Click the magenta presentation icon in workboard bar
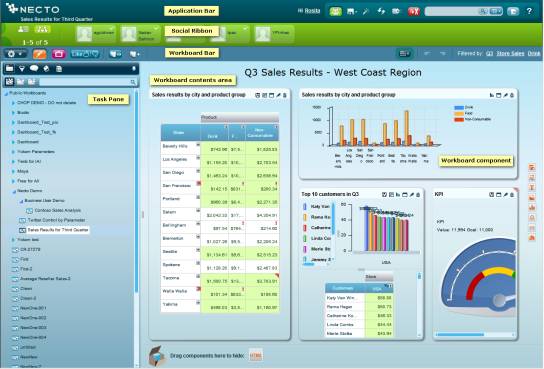The width and height of the screenshot is (544, 369). [x=59, y=54]
